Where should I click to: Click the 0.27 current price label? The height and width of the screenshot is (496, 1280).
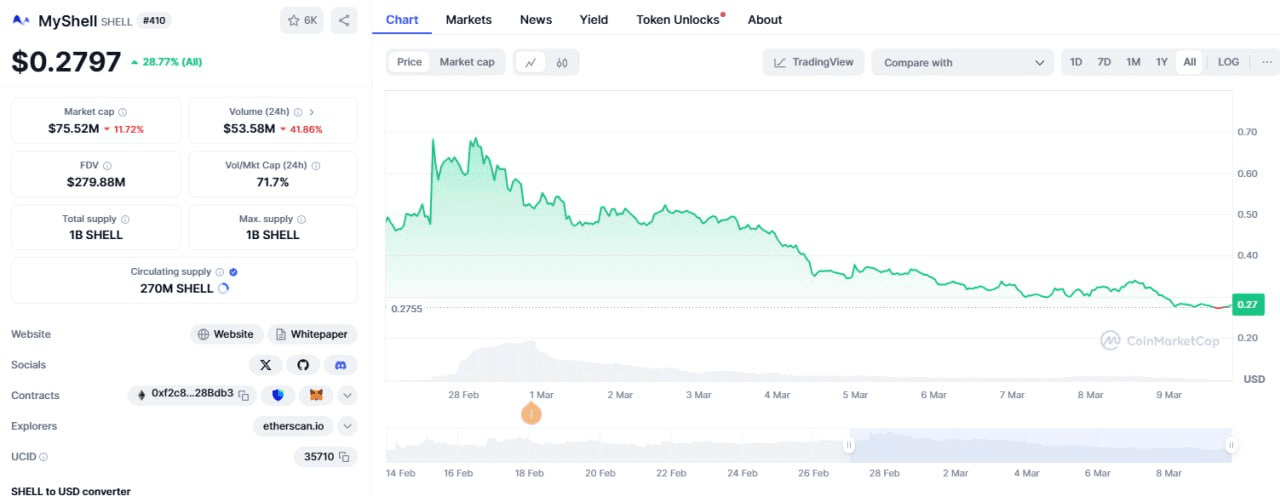click(1247, 305)
